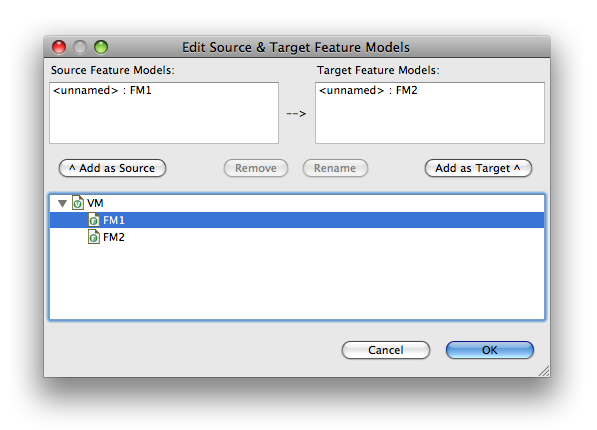Click the FM2 feature model icon
The image size is (597, 430).
pos(94,237)
